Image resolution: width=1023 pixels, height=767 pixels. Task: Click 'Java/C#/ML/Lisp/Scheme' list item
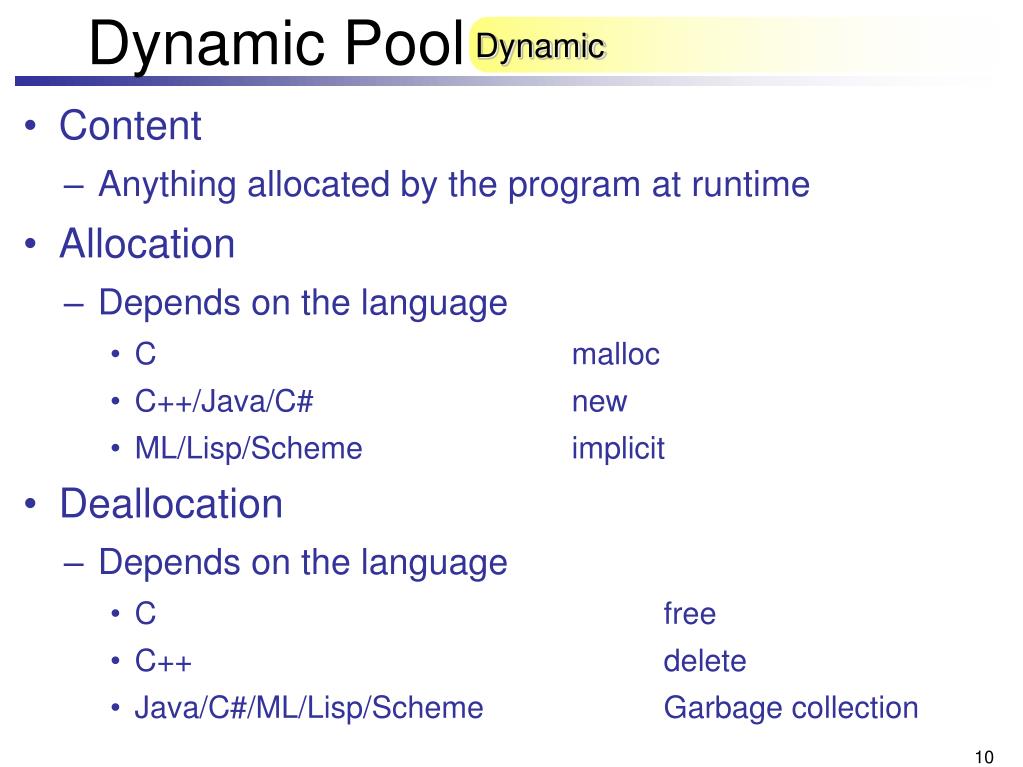coord(309,708)
